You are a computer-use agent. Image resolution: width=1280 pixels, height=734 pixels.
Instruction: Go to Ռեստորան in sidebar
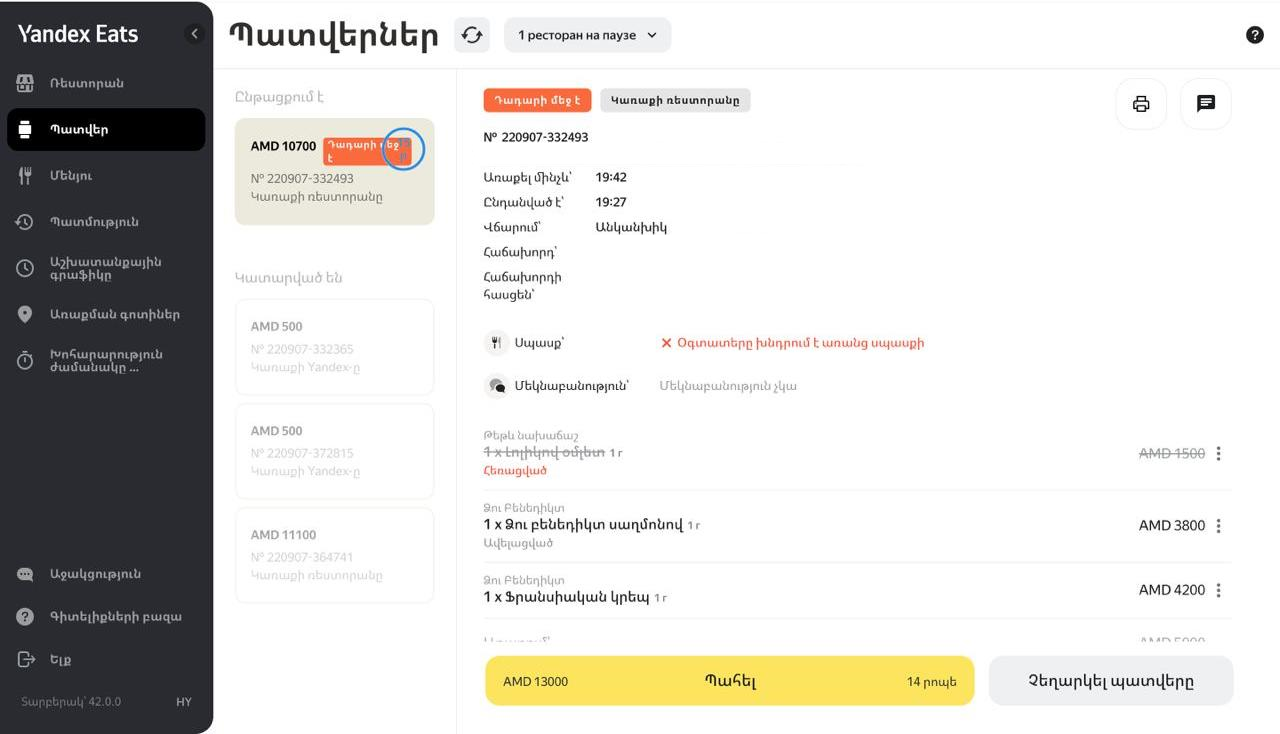(x=87, y=83)
